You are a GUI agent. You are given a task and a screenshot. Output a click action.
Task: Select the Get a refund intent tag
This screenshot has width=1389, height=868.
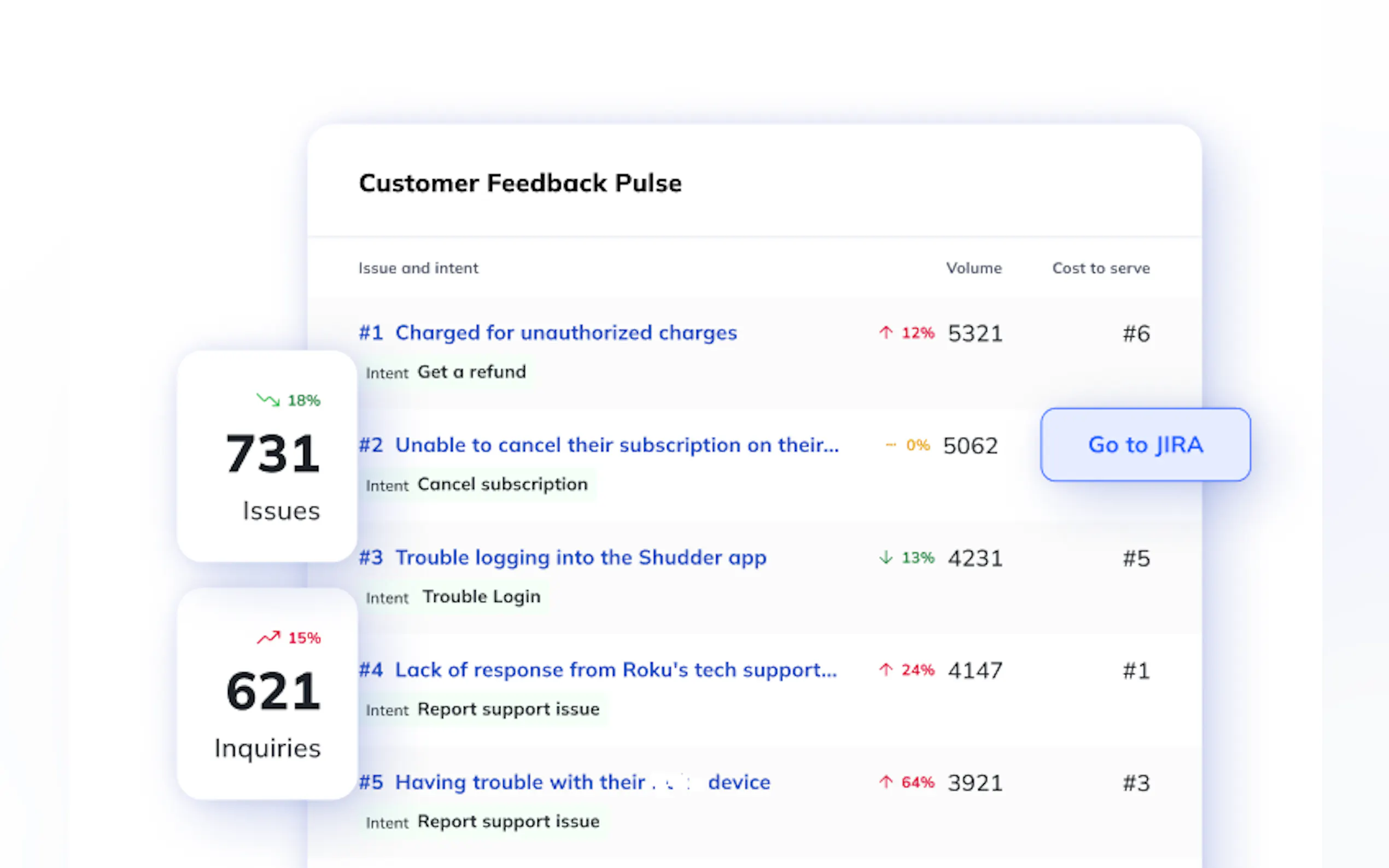[x=471, y=372]
